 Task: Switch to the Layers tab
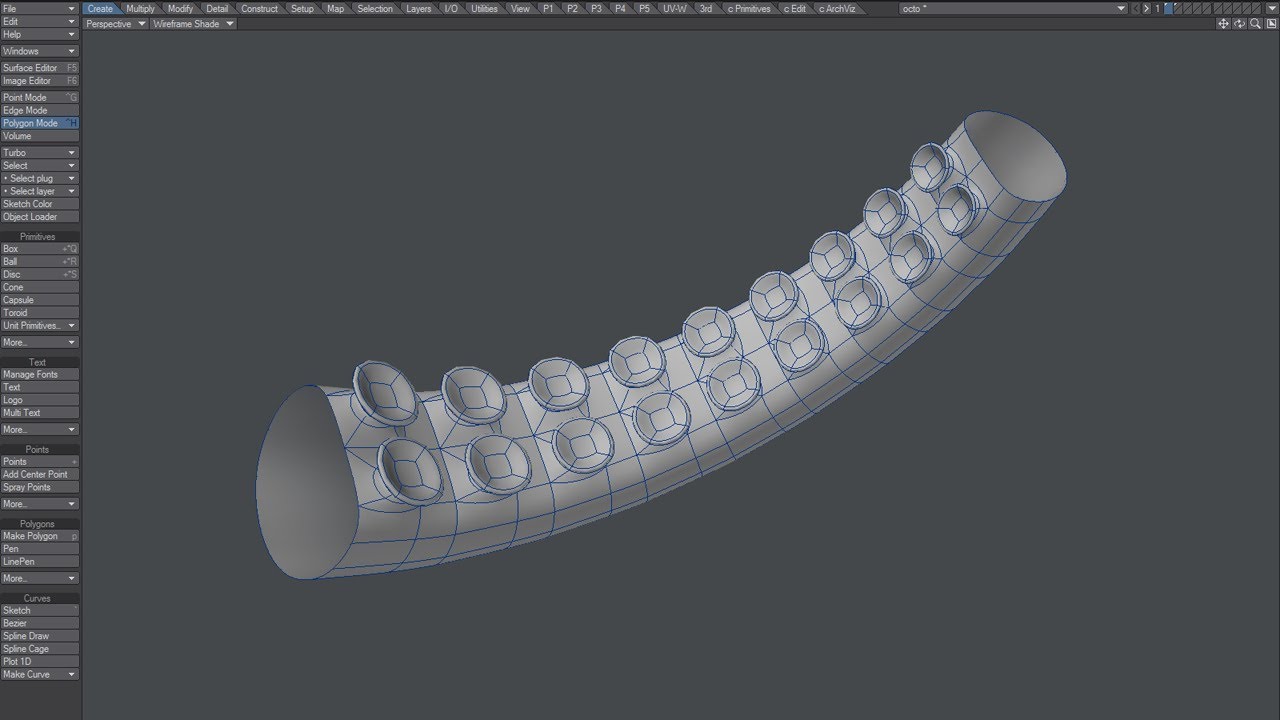point(419,9)
